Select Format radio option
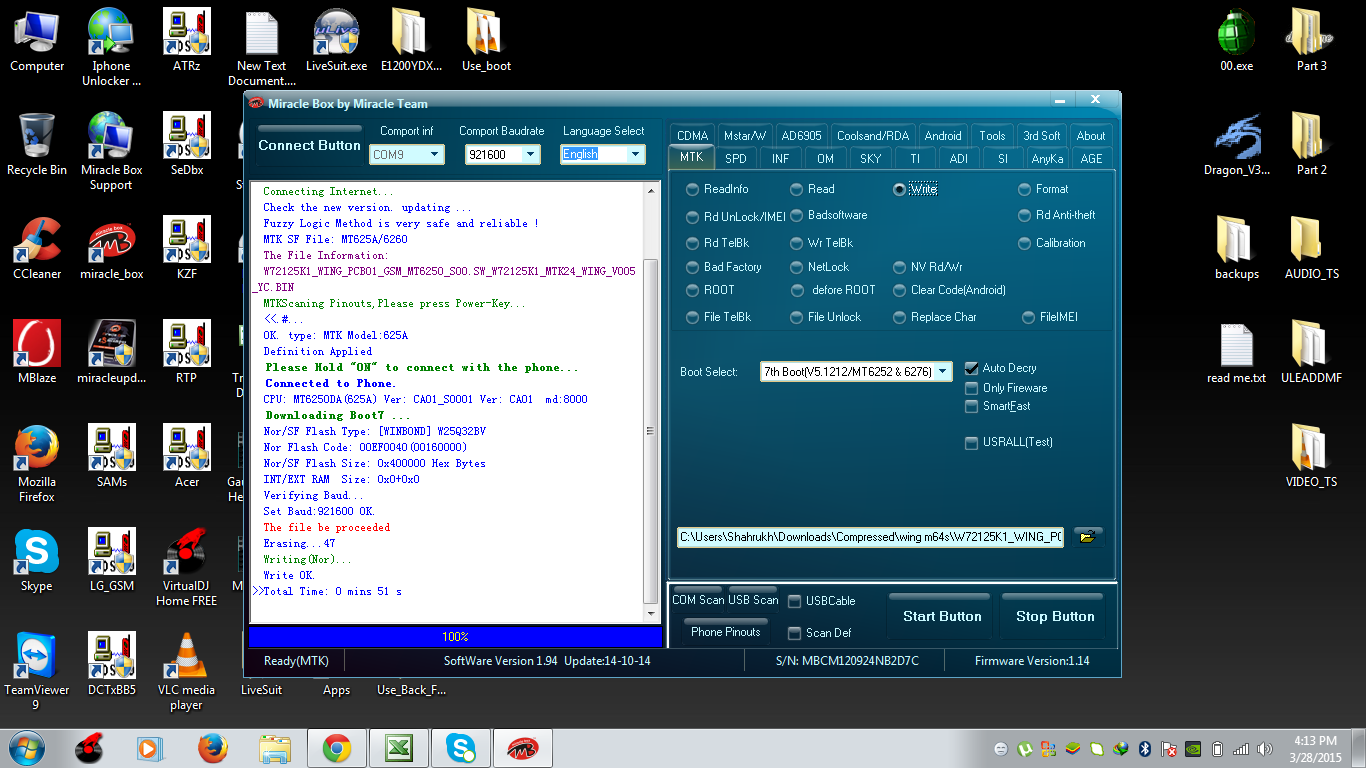 click(x=1044, y=189)
